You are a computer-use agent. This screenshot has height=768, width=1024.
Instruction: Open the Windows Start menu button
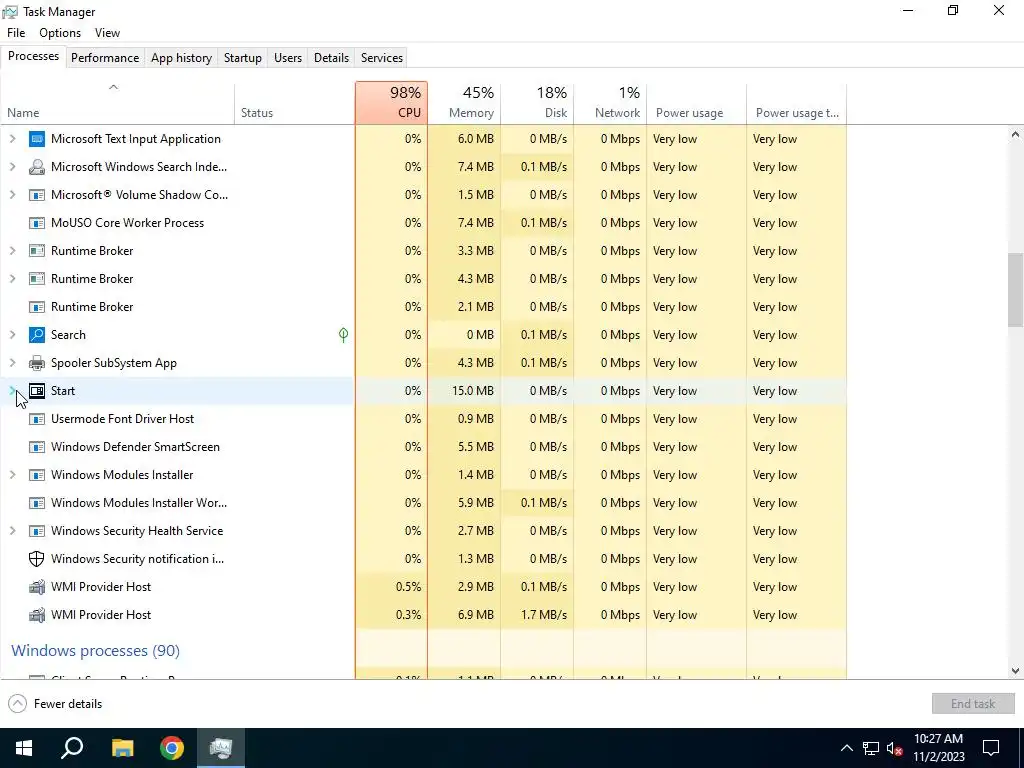pyautogui.click(x=24, y=748)
